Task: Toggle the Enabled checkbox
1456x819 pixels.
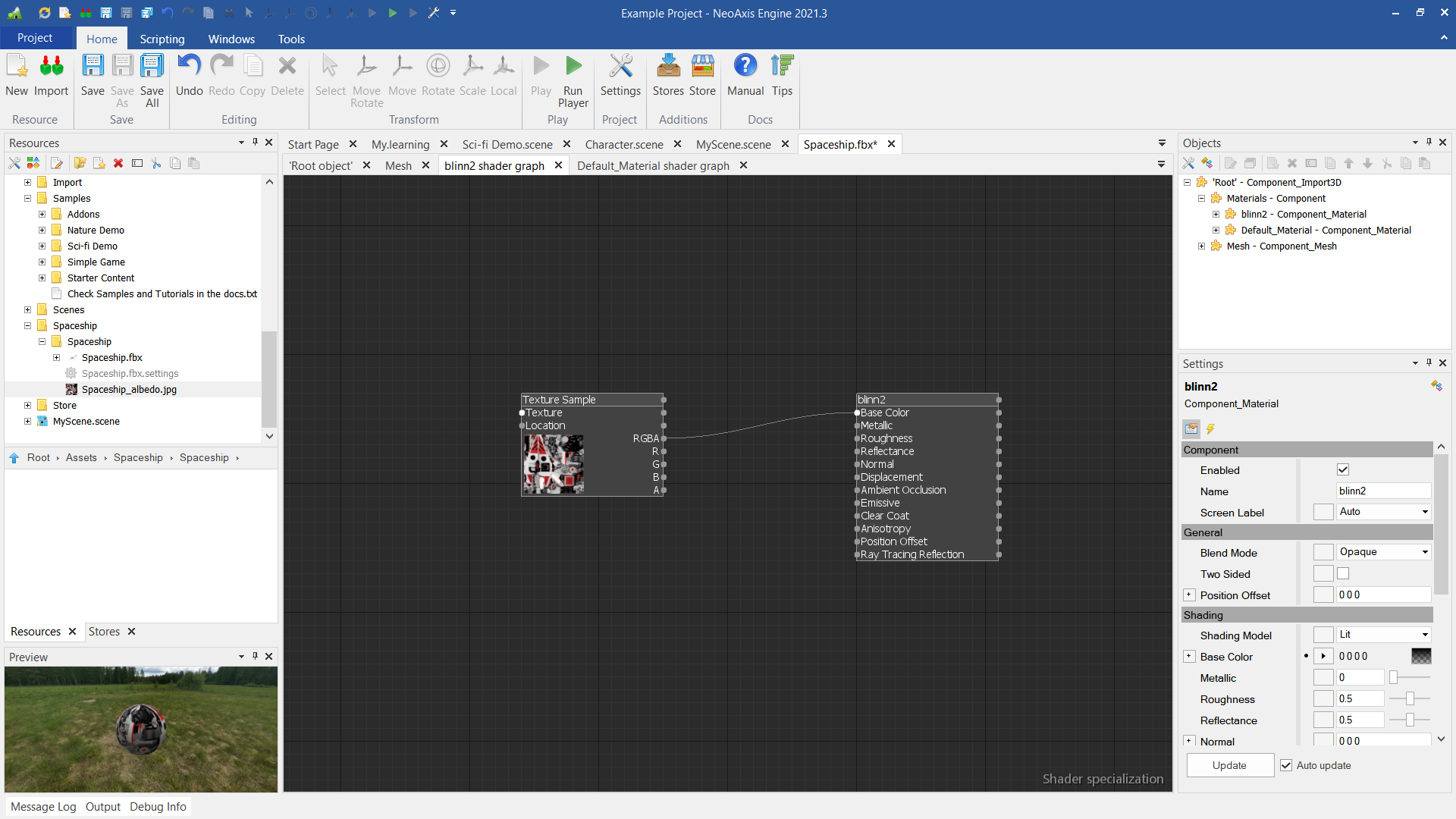Action: click(1343, 470)
